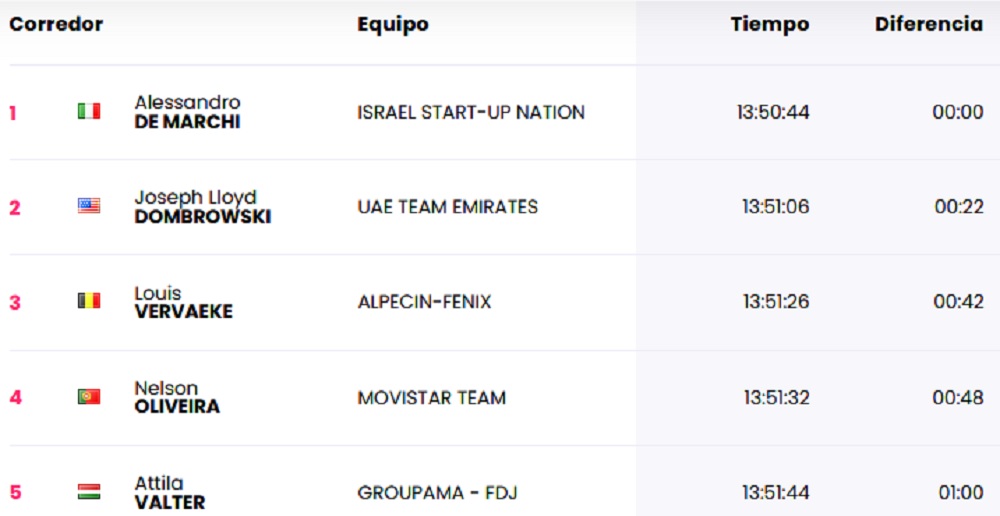Click the Tiempo column header
Image resolution: width=1000 pixels, height=516 pixels.
[769, 25]
